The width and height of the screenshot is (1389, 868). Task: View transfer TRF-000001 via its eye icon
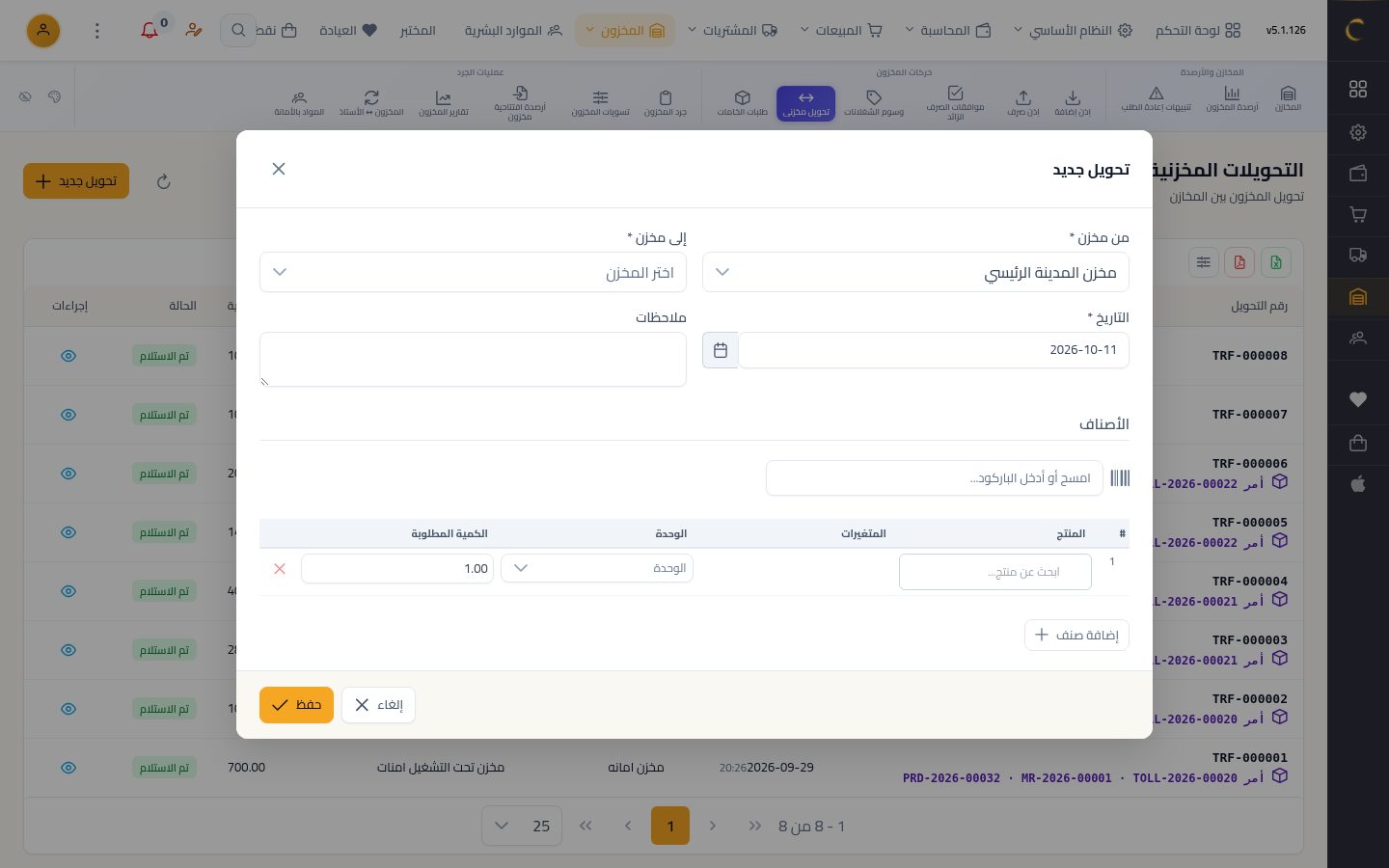click(x=68, y=768)
